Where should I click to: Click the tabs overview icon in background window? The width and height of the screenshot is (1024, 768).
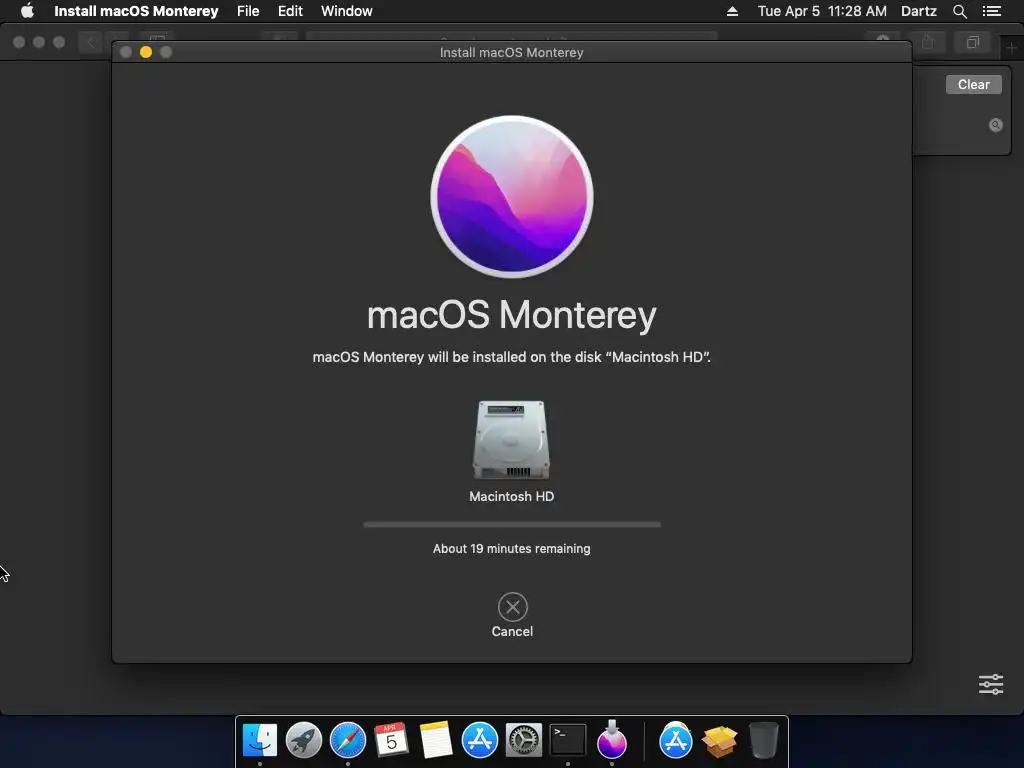[x=972, y=43]
